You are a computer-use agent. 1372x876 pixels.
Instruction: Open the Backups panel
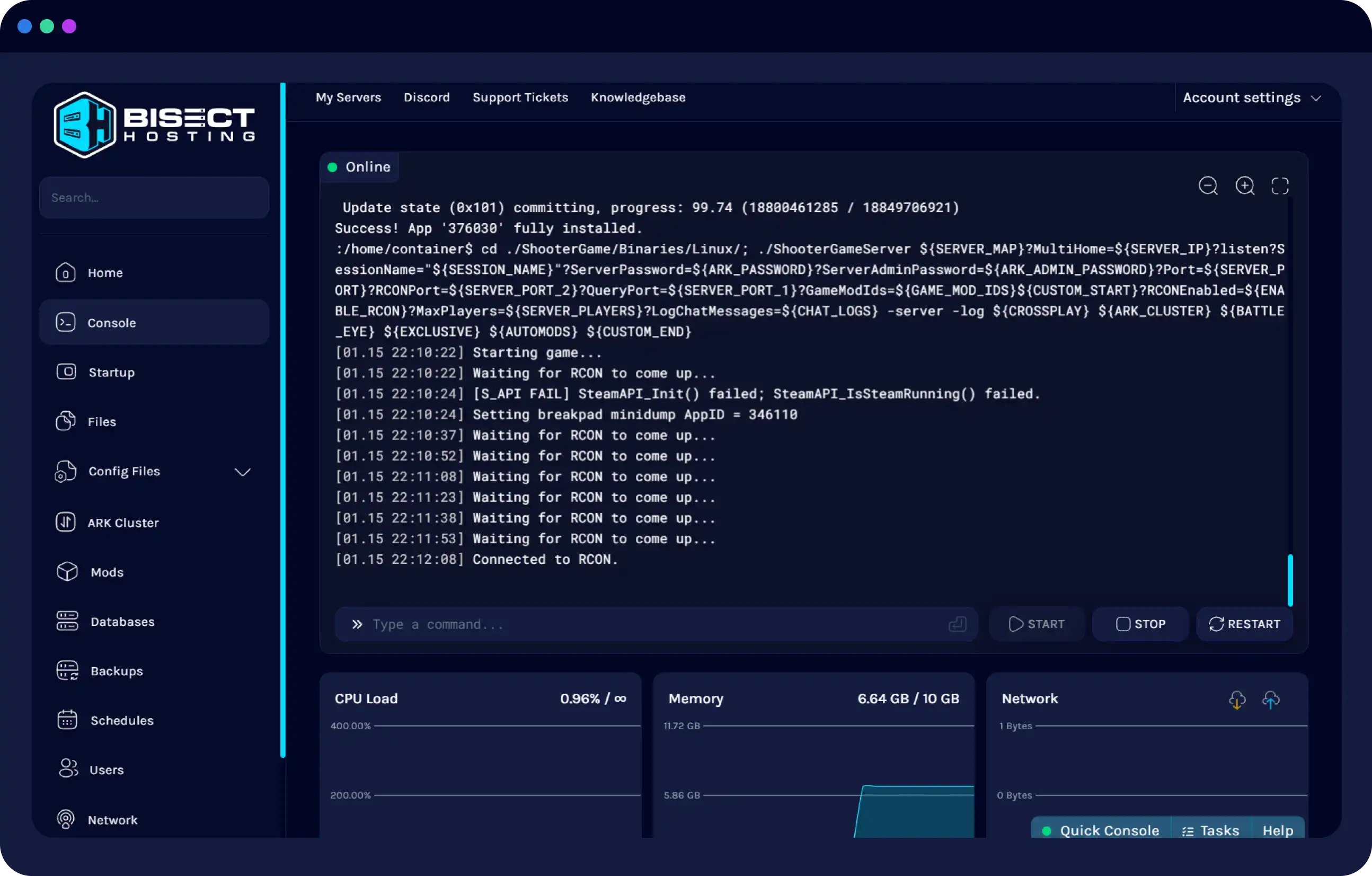pos(116,670)
